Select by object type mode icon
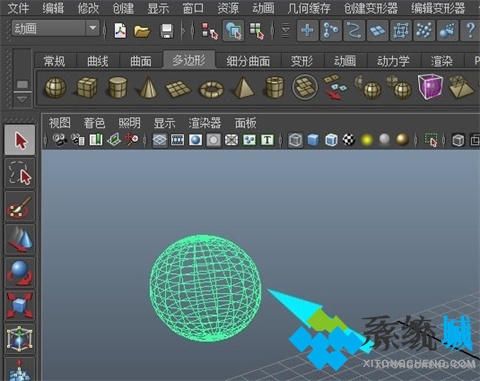The height and width of the screenshot is (381, 480). pyautogui.click(x=233, y=31)
